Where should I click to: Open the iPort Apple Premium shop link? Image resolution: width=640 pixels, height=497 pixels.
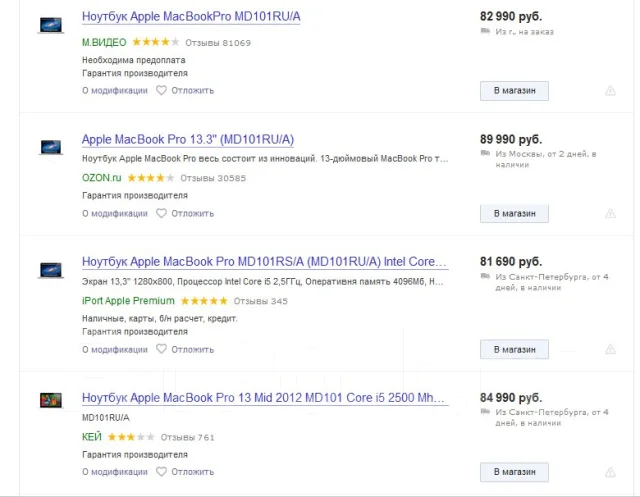click(x=128, y=301)
